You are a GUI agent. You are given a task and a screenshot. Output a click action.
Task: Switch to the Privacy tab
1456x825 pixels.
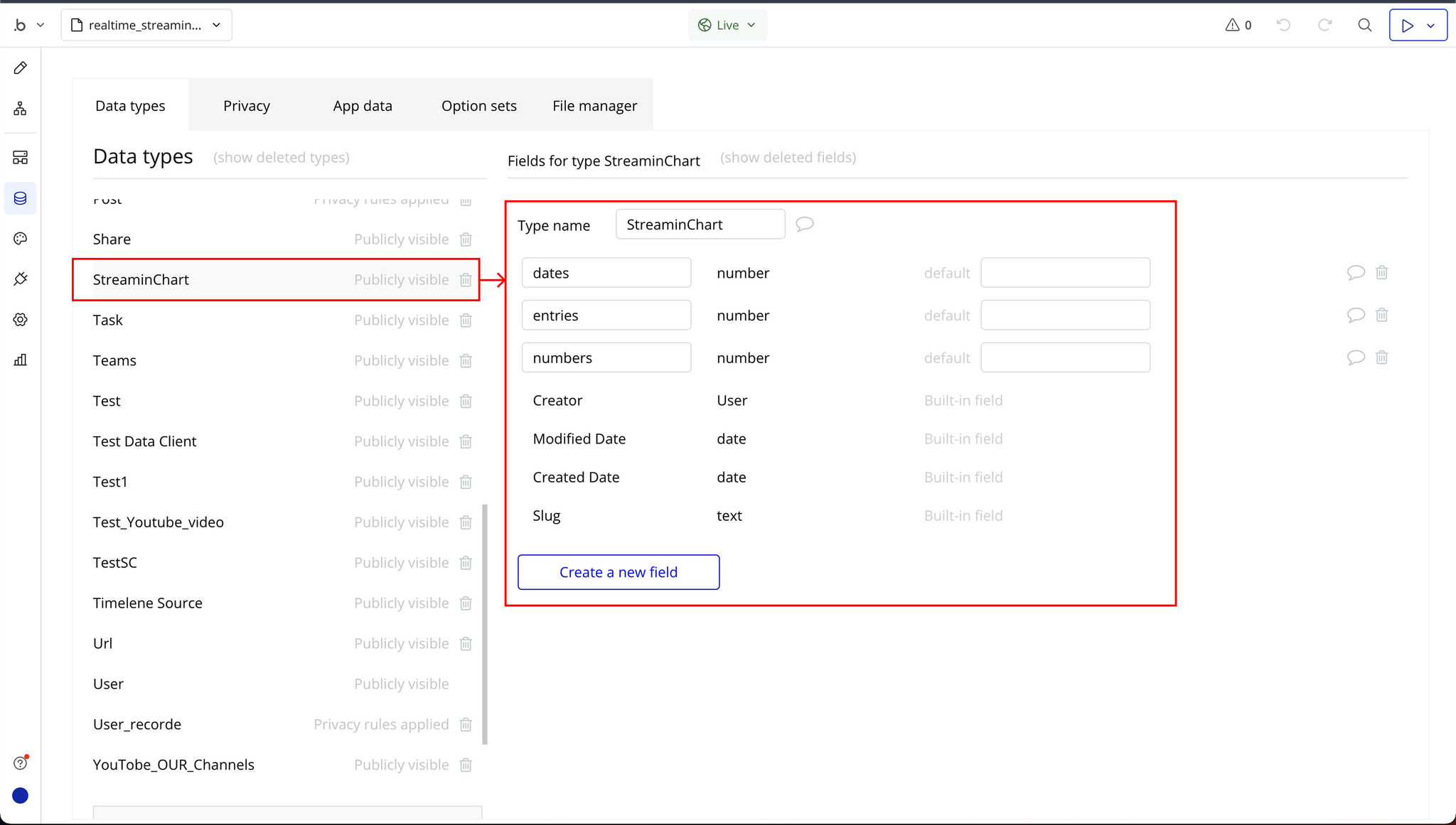coord(246,106)
